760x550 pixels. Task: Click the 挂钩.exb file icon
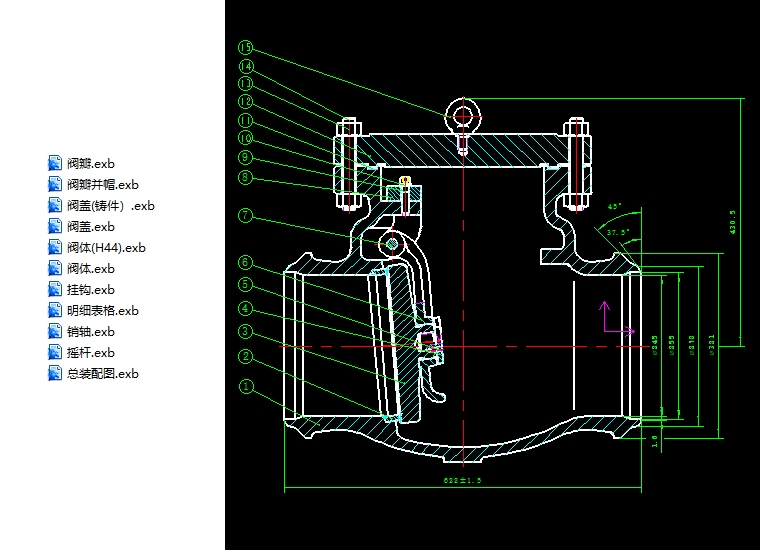(x=56, y=289)
